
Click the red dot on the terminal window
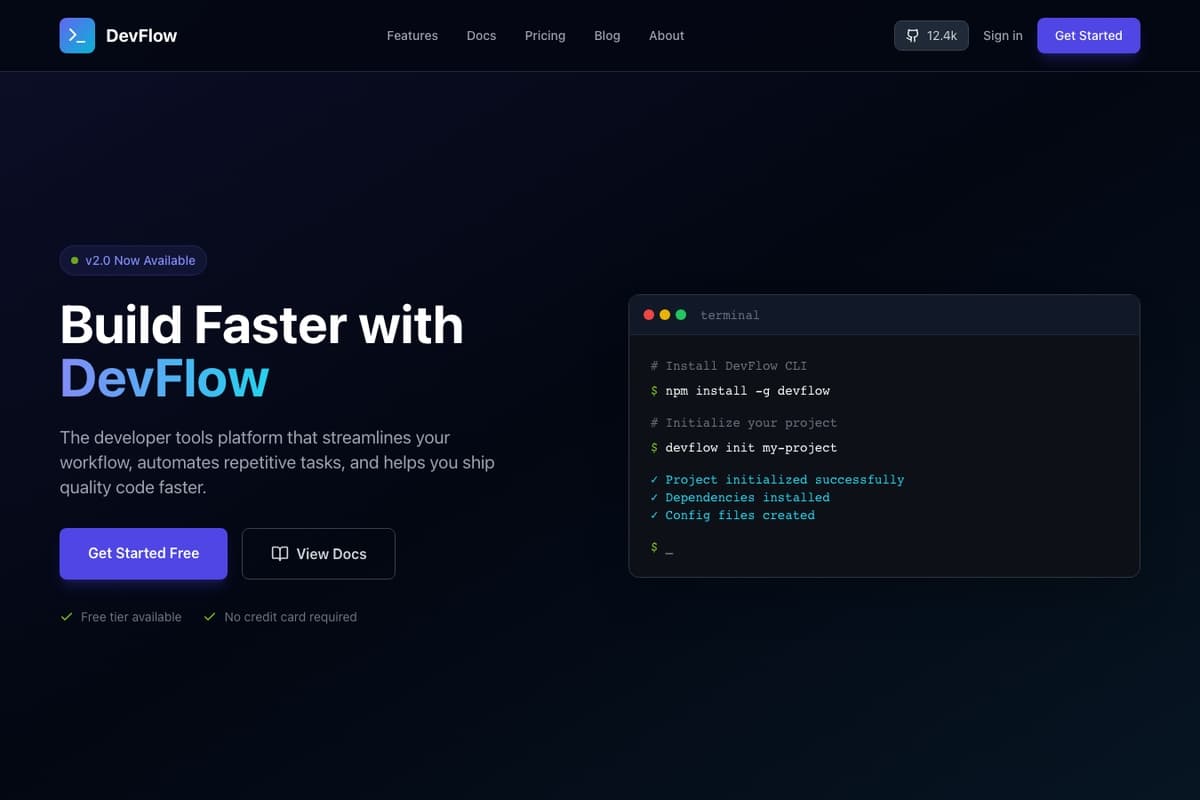click(649, 314)
